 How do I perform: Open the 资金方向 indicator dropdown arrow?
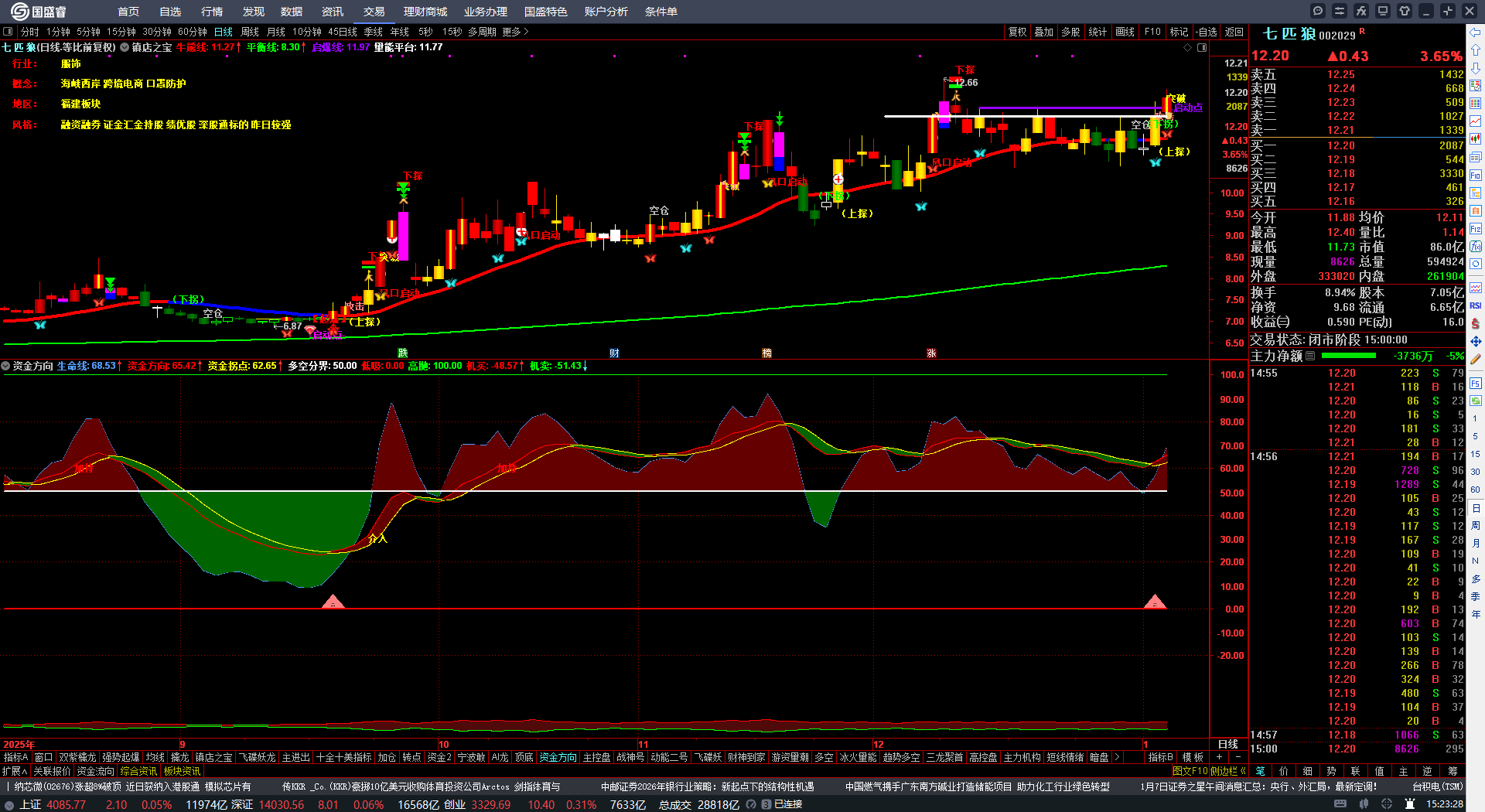(5, 366)
